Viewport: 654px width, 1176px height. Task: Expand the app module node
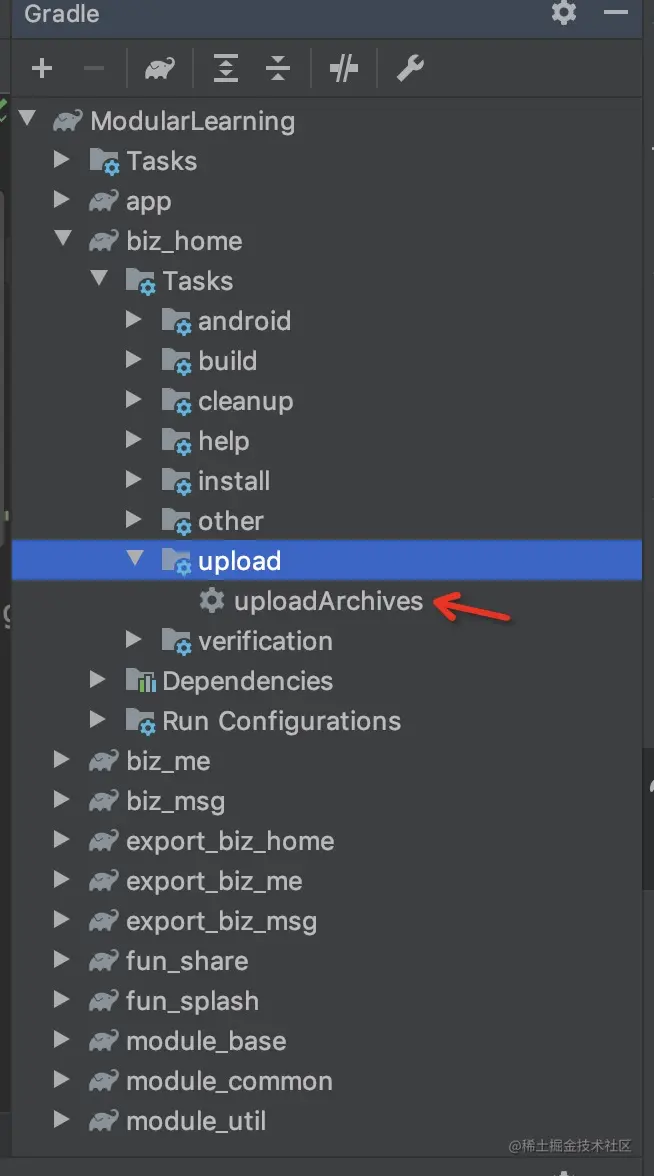coord(62,200)
